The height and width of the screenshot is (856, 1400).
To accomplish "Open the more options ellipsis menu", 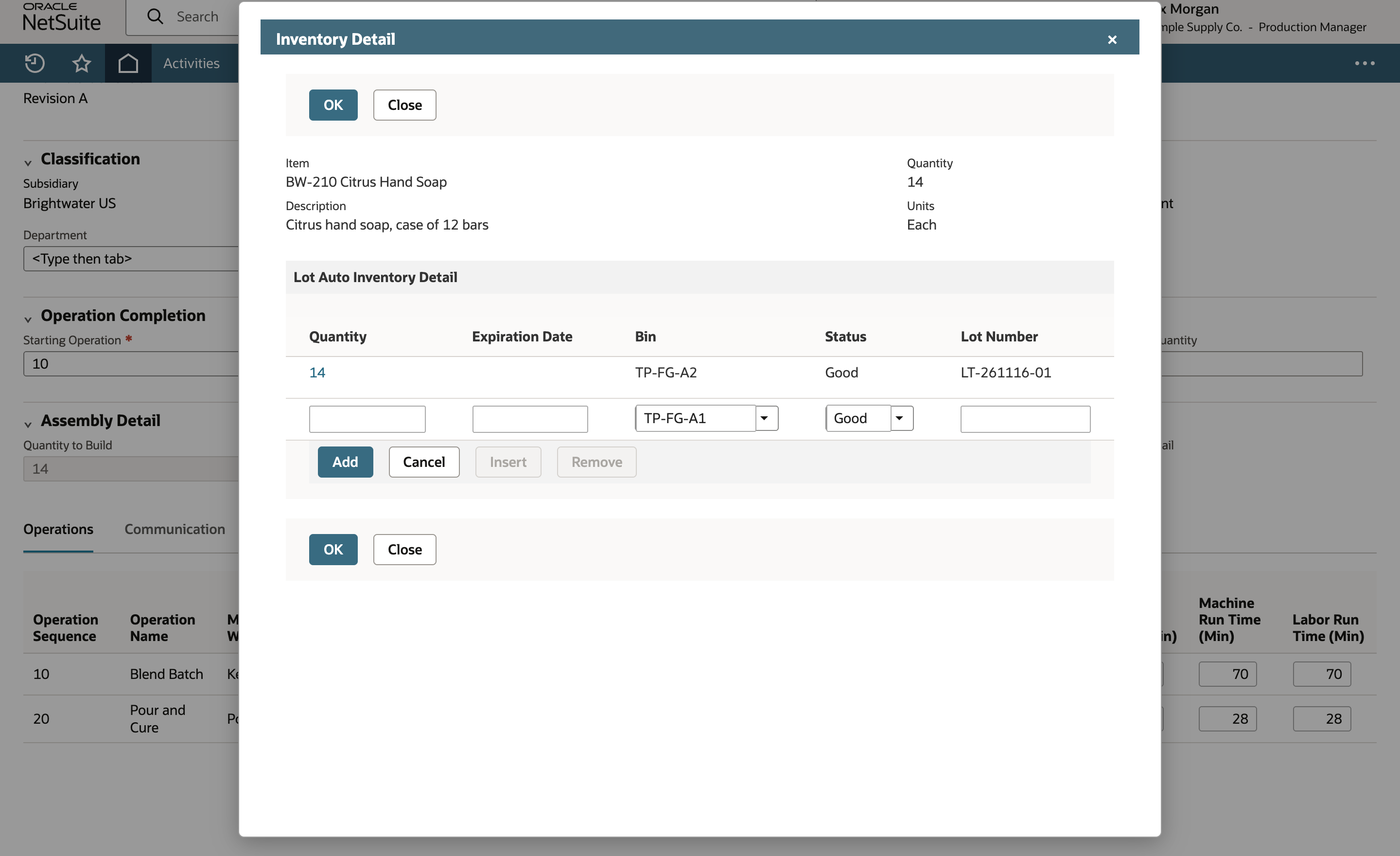I will click(1364, 63).
